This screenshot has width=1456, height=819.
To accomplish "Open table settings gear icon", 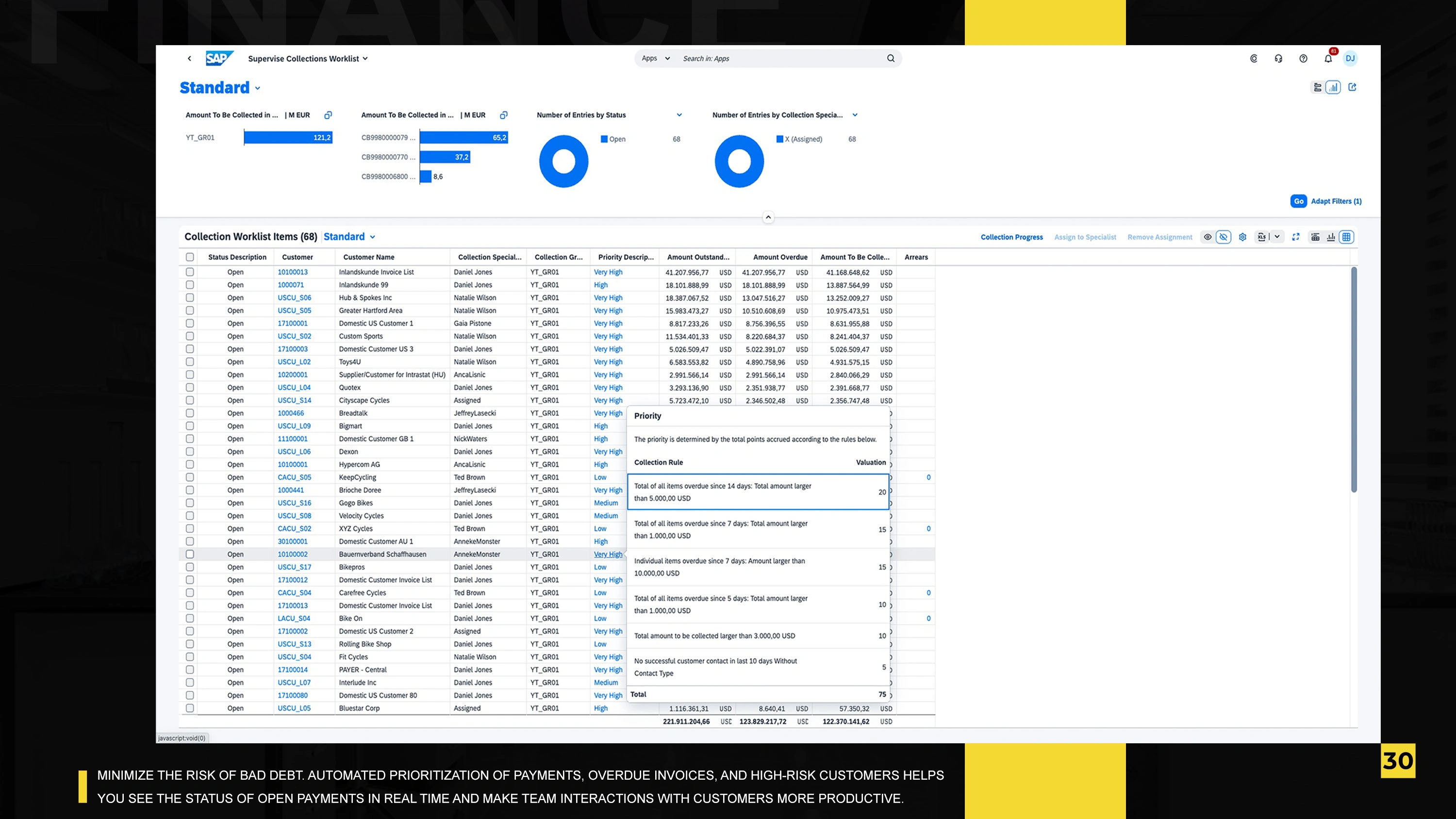I will [x=1242, y=237].
